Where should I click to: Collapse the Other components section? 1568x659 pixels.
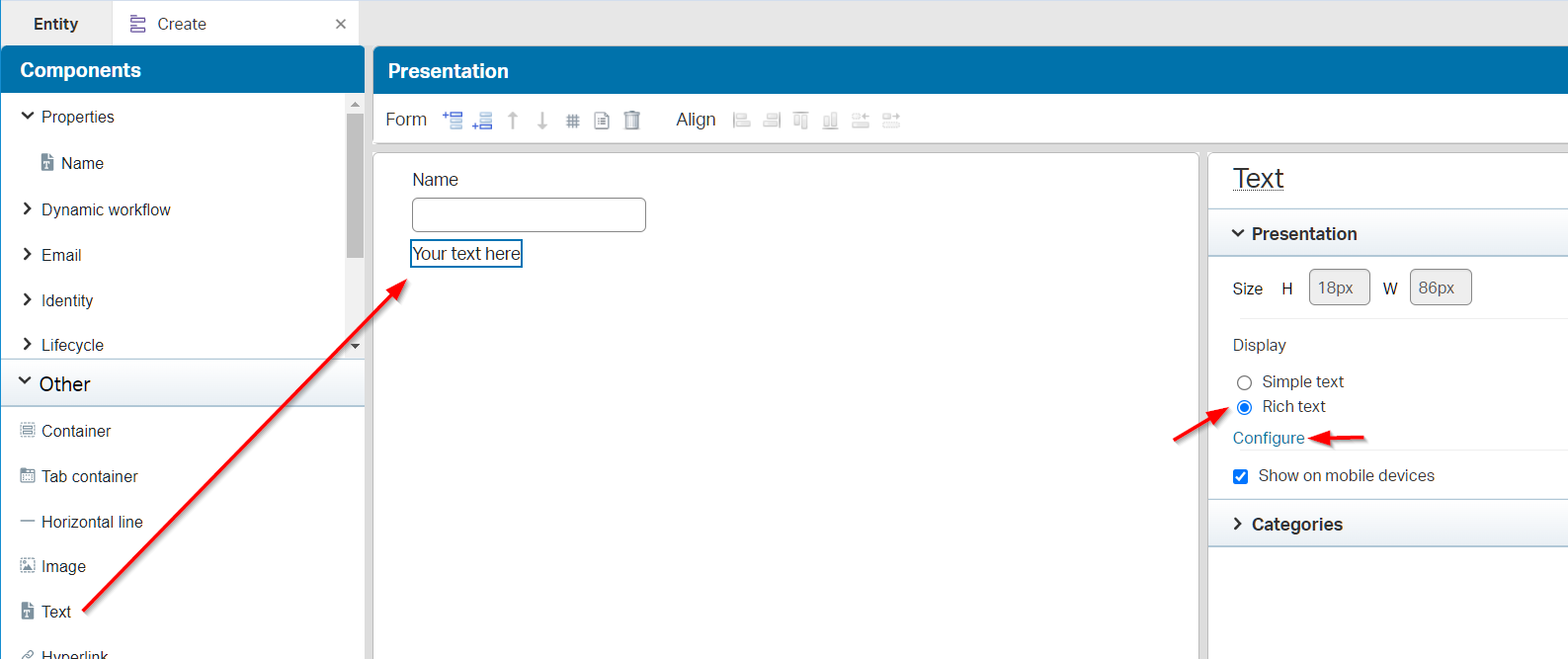point(26,383)
